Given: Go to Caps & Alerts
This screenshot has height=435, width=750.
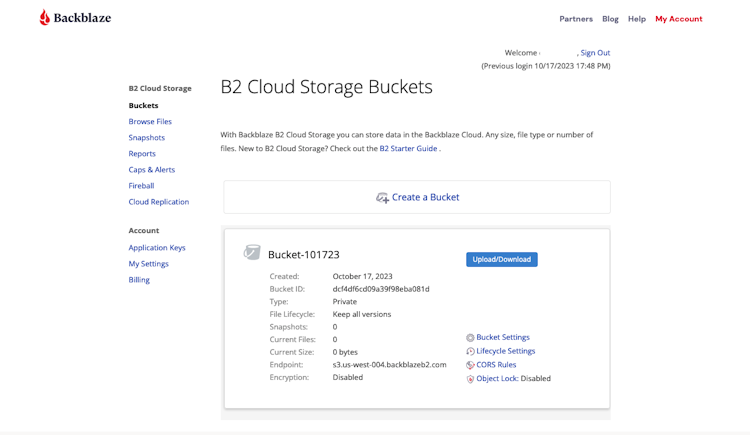Looking at the screenshot, I should pos(152,170).
